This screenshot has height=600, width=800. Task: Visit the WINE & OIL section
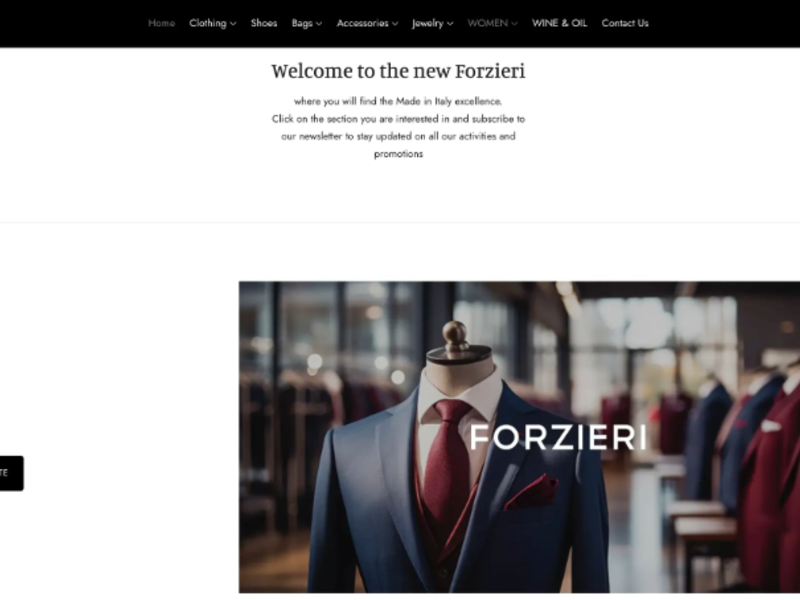pos(559,23)
